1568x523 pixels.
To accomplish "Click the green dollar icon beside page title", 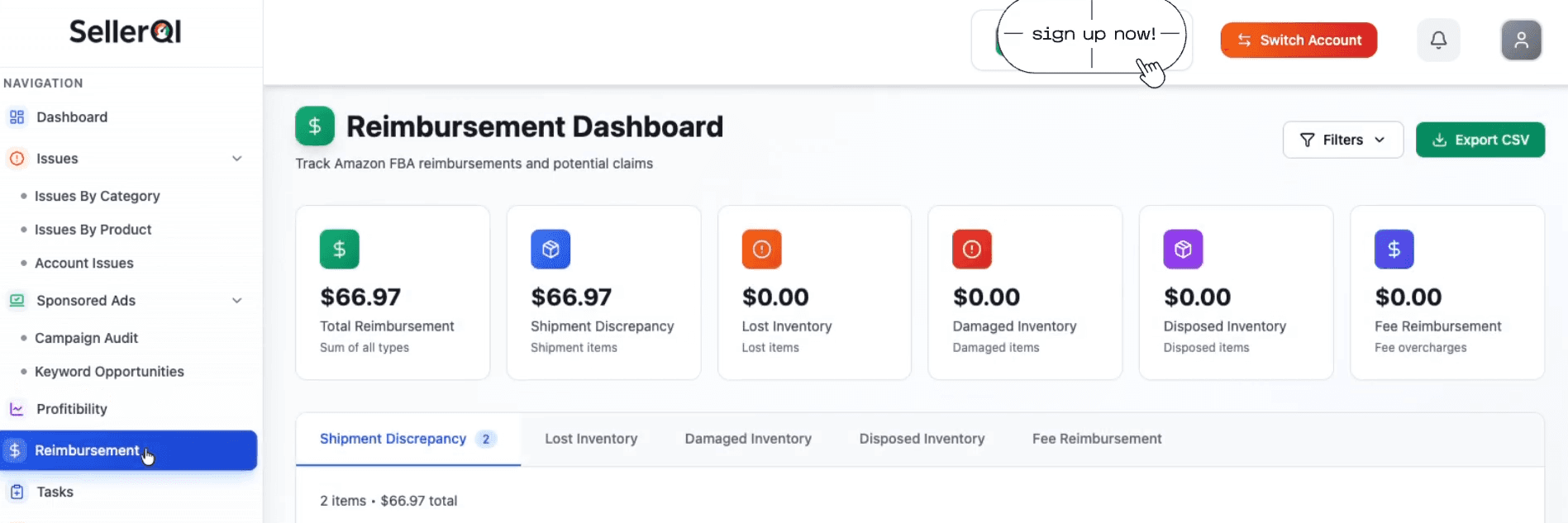I will tap(315, 126).
